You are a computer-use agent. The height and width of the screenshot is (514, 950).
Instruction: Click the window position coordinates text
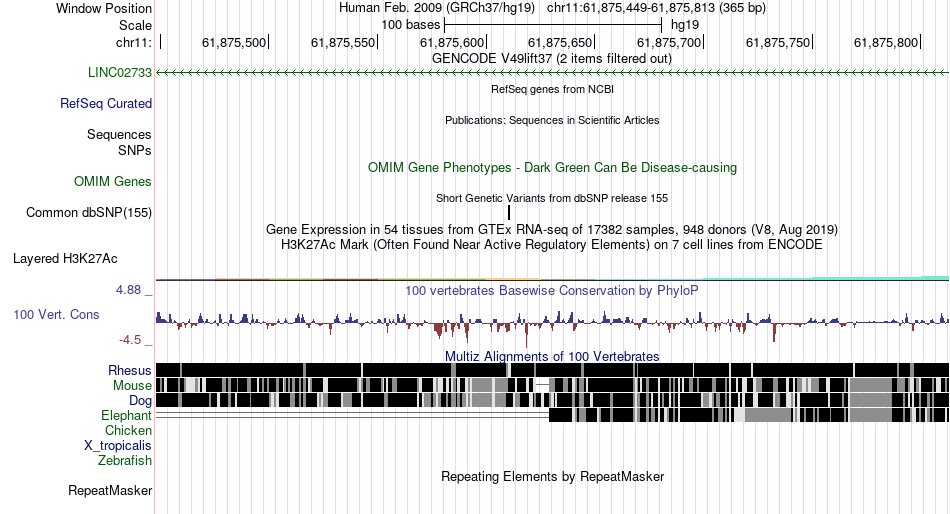[x=656, y=8]
